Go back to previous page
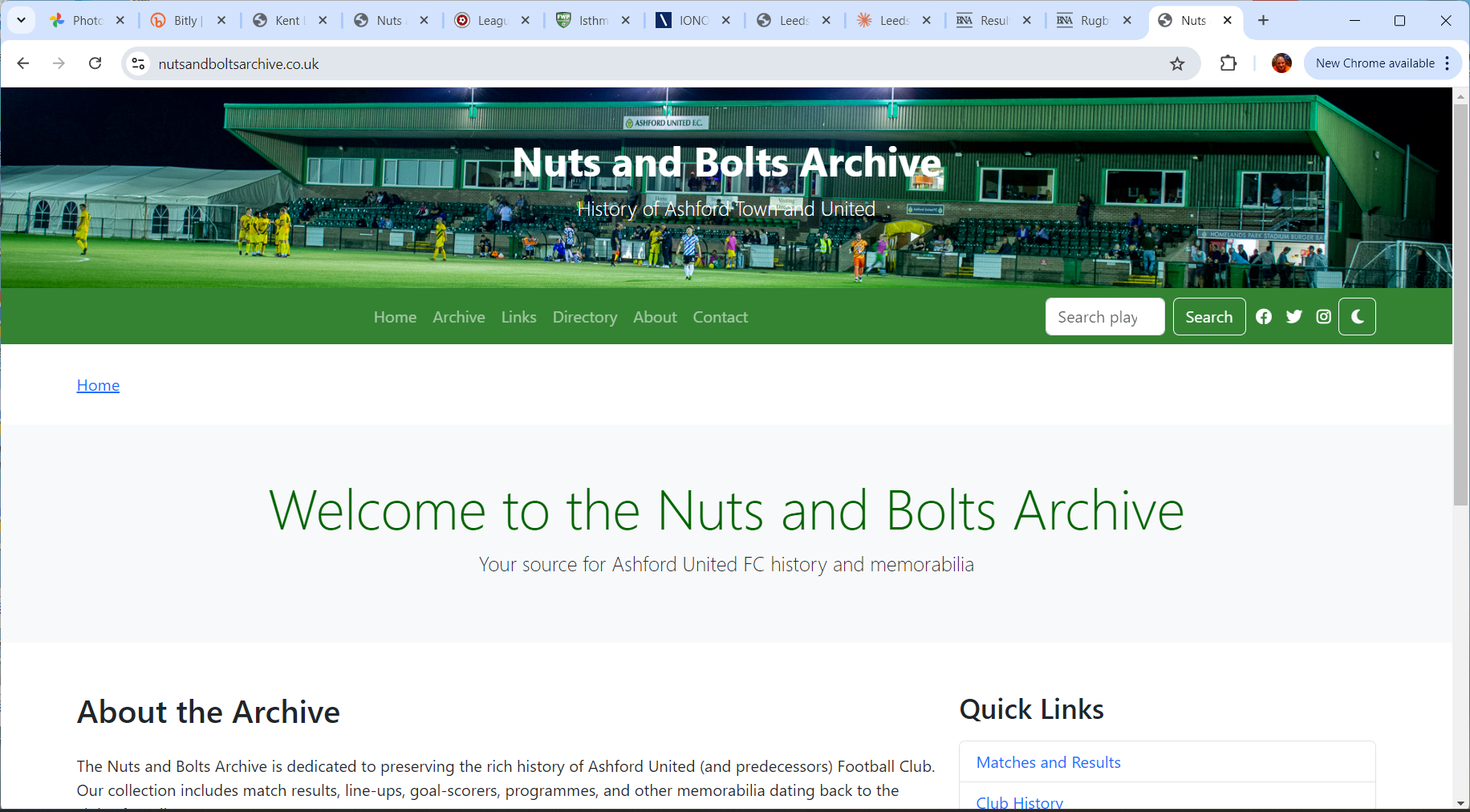The image size is (1470, 812). point(23,63)
